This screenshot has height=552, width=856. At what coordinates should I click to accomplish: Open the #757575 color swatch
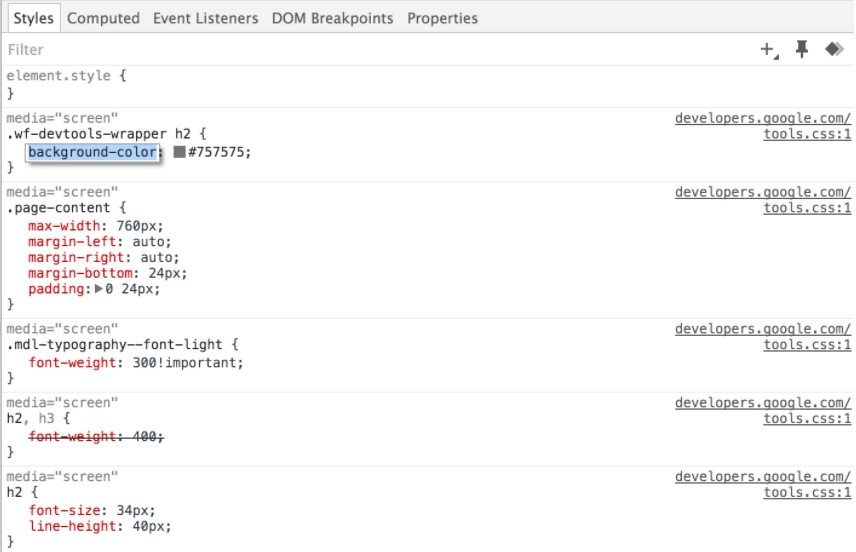179,152
